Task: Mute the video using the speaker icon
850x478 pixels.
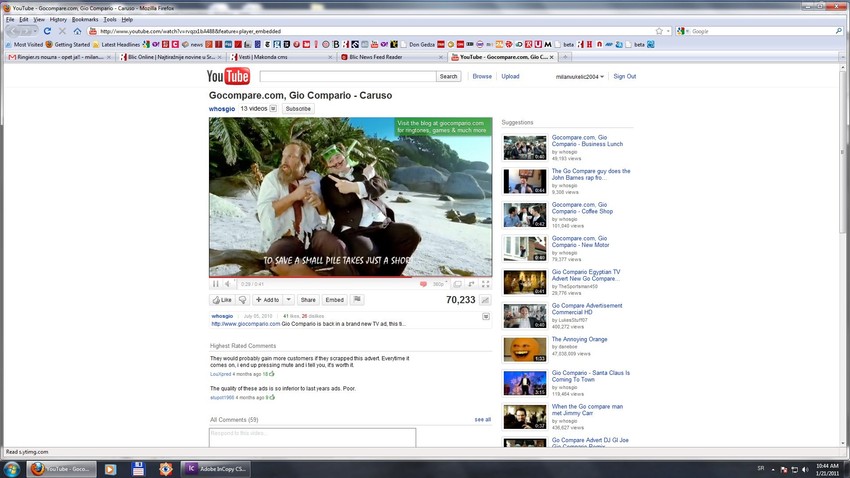Action: (227, 284)
